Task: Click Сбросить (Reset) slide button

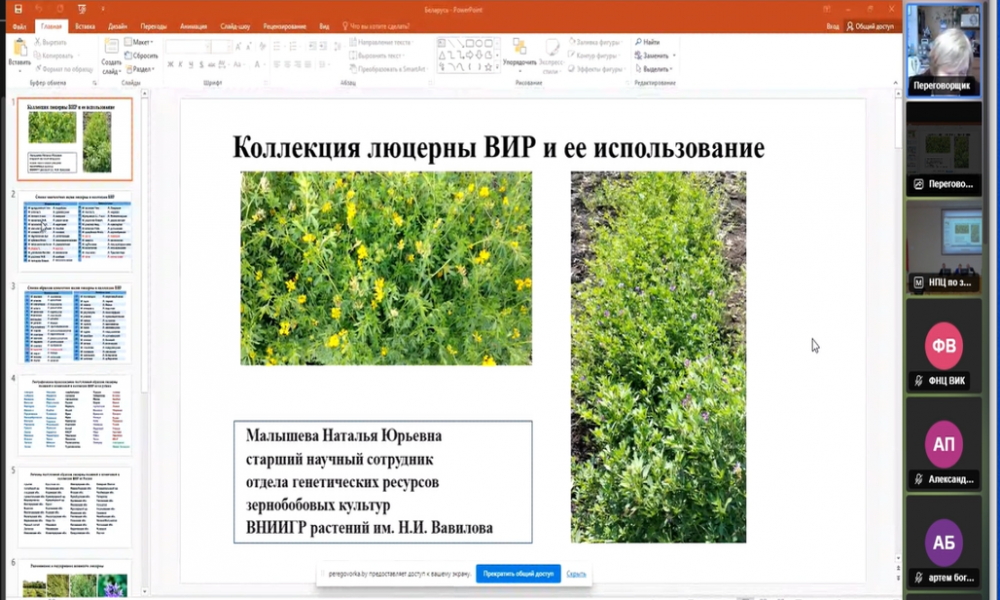Action: [141, 55]
